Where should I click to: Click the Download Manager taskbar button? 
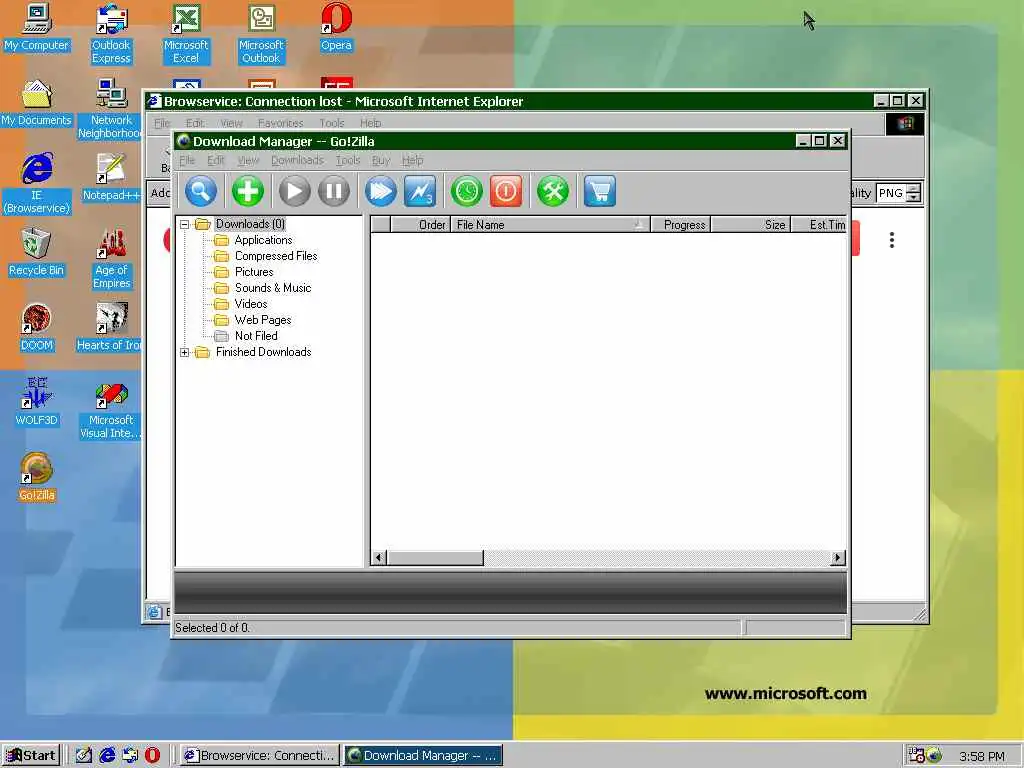423,756
